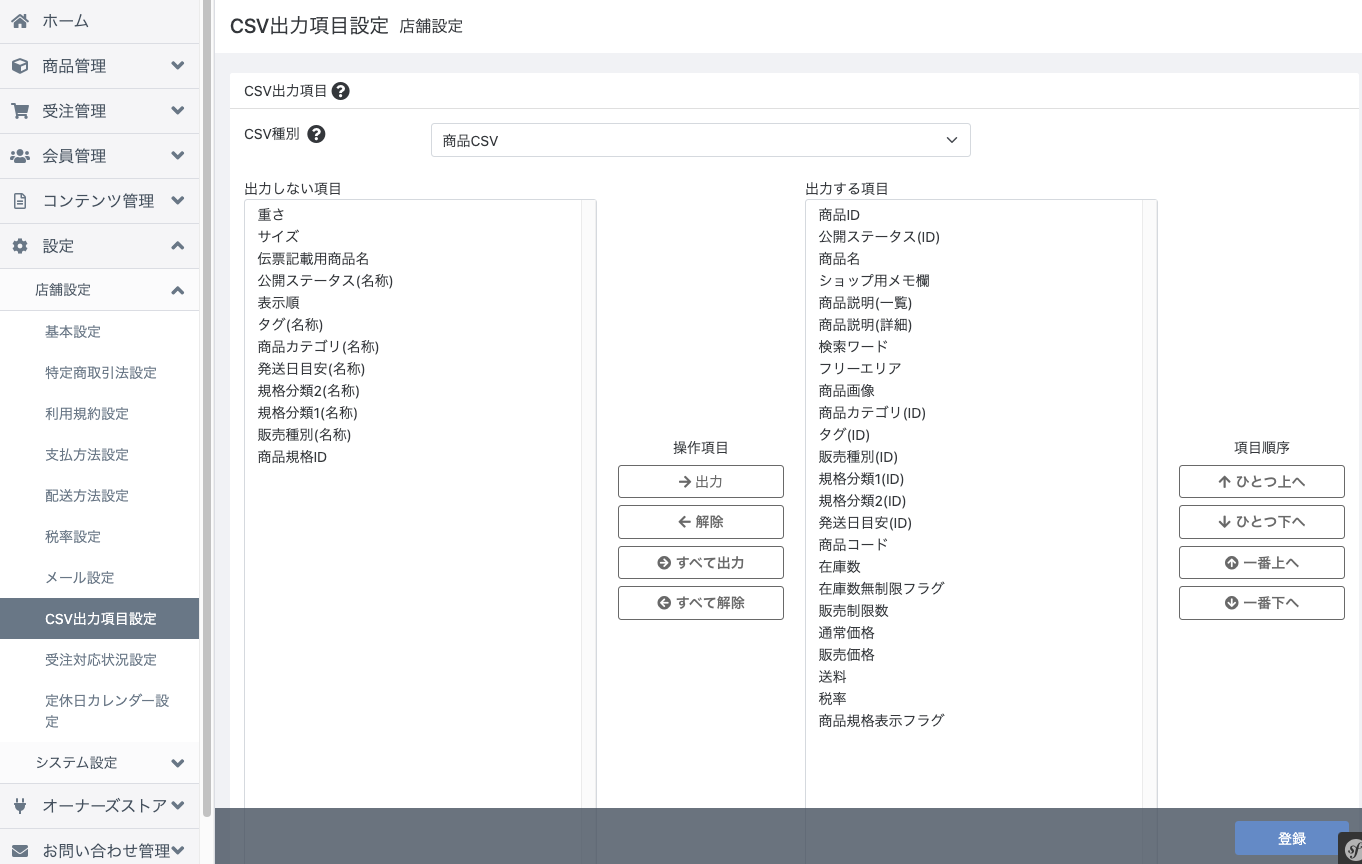Click the オーナーズストア plug icon
Viewport: 1362px width, 864px height.
point(20,805)
